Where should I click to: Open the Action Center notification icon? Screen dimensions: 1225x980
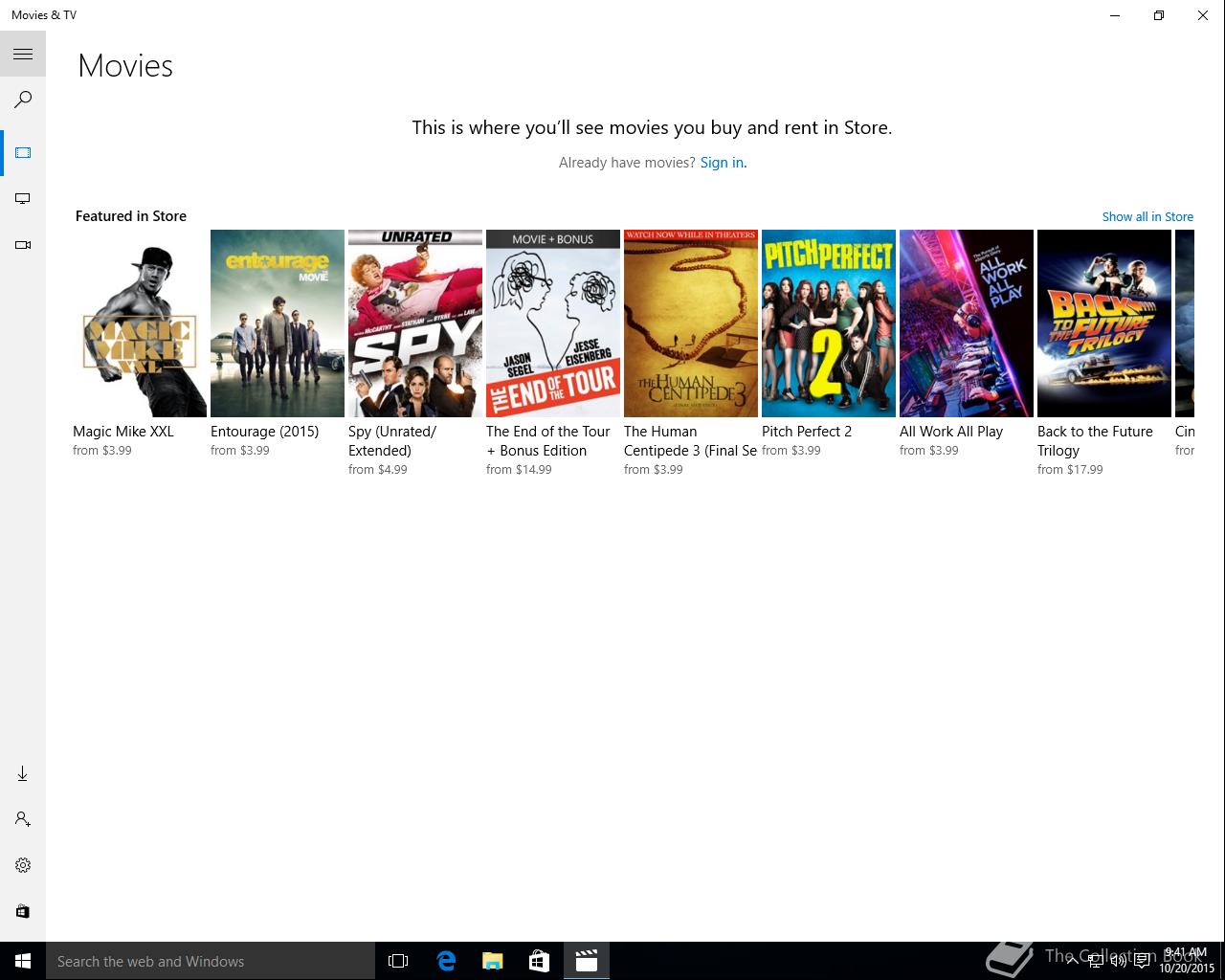[1142, 961]
